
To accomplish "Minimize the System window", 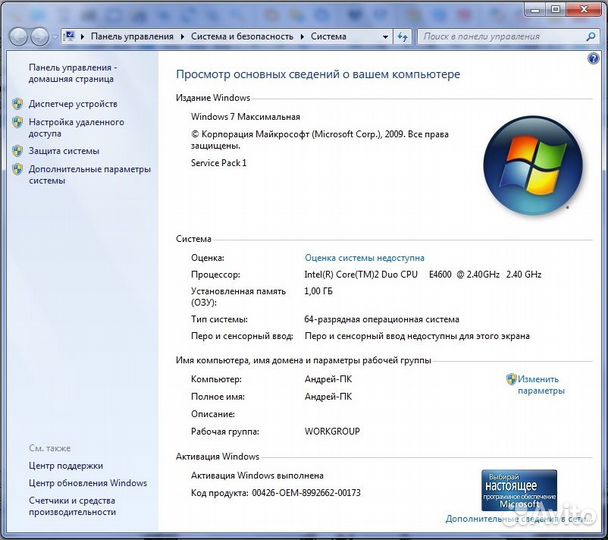I will click(535, 9).
